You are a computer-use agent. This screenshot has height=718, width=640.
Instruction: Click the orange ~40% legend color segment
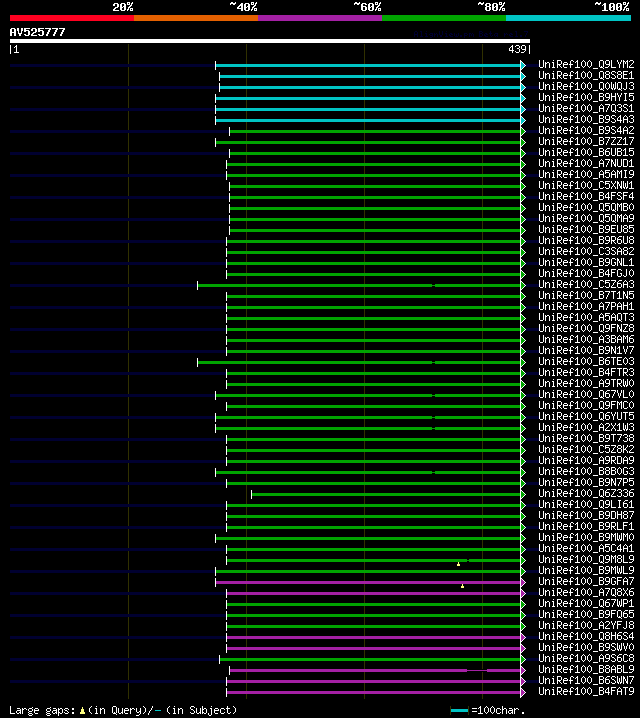tap(196, 18)
